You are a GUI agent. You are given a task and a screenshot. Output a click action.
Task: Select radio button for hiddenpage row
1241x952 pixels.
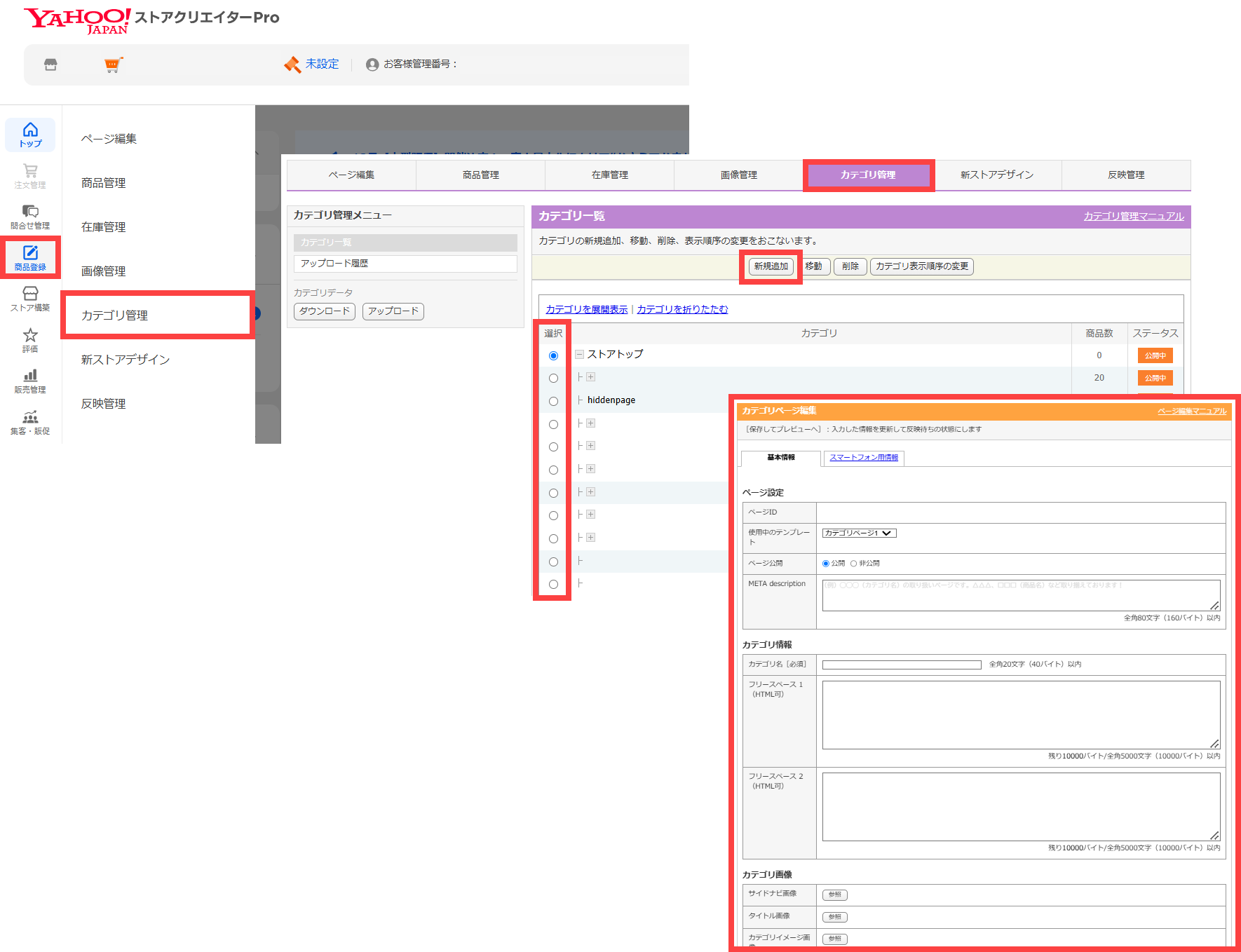click(553, 401)
